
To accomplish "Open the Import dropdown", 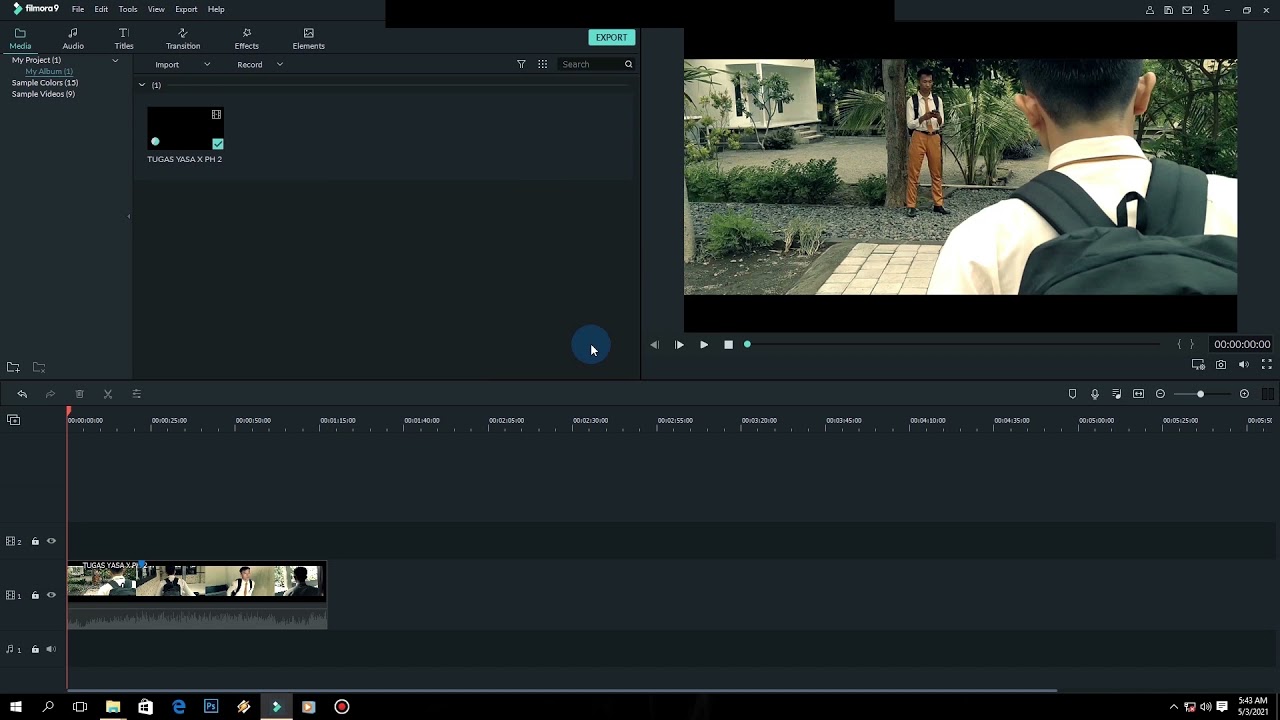I will [x=182, y=64].
